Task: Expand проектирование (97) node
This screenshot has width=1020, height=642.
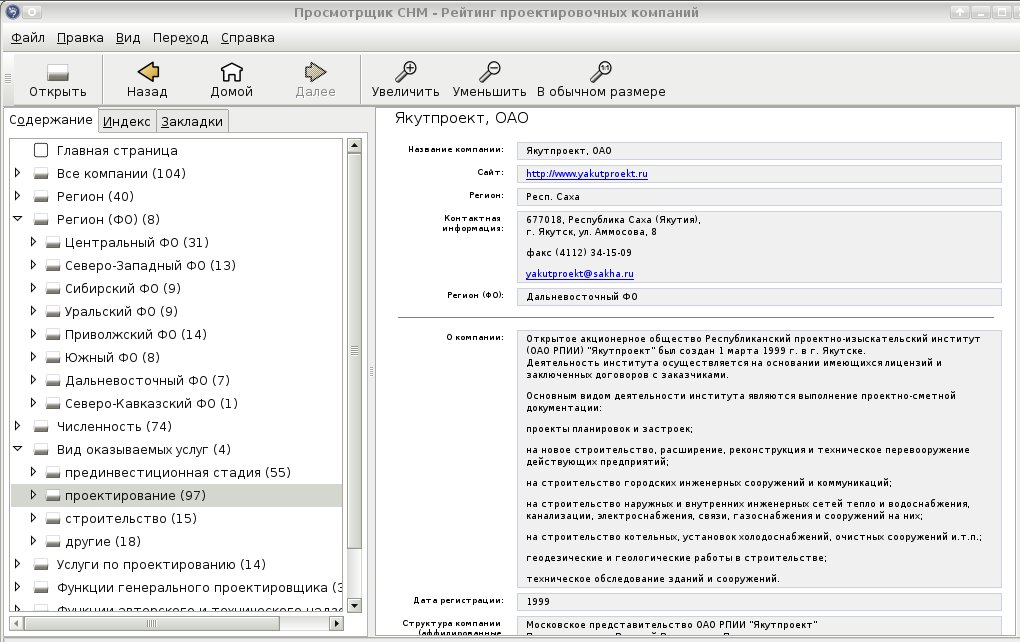Action: pyautogui.click(x=33, y=495)
